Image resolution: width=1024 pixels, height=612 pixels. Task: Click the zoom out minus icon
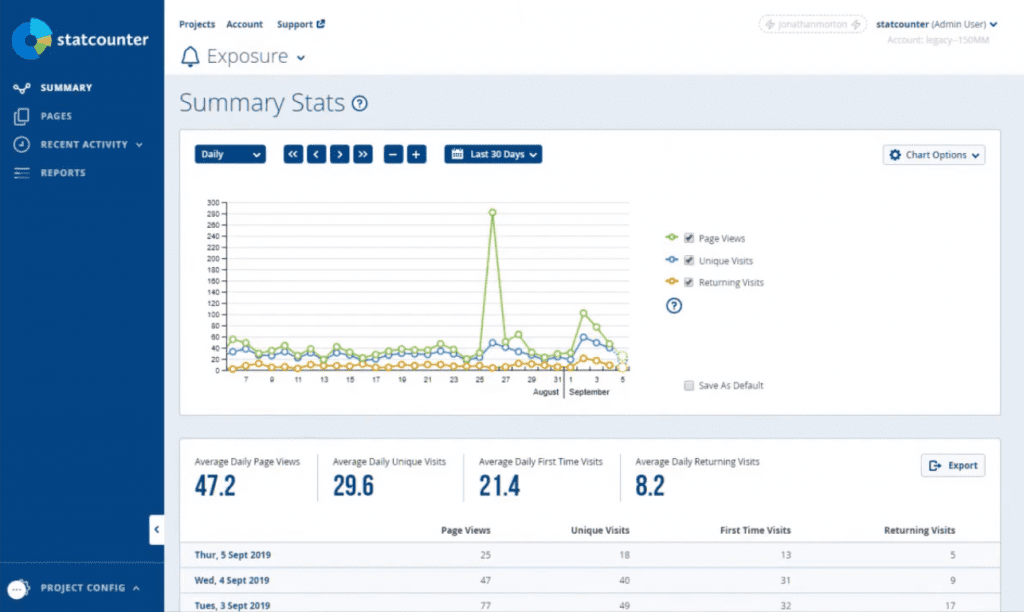click(392, 154)
